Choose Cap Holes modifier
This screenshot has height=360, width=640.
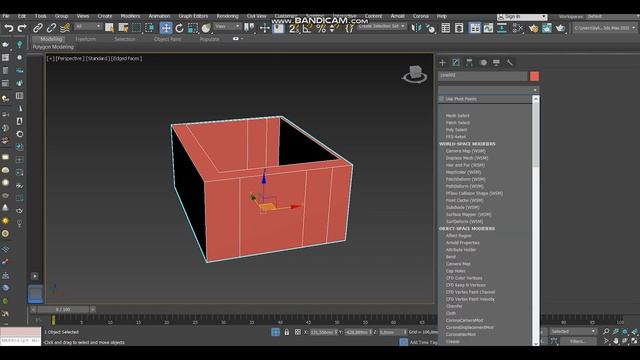(x=456, y=271)
